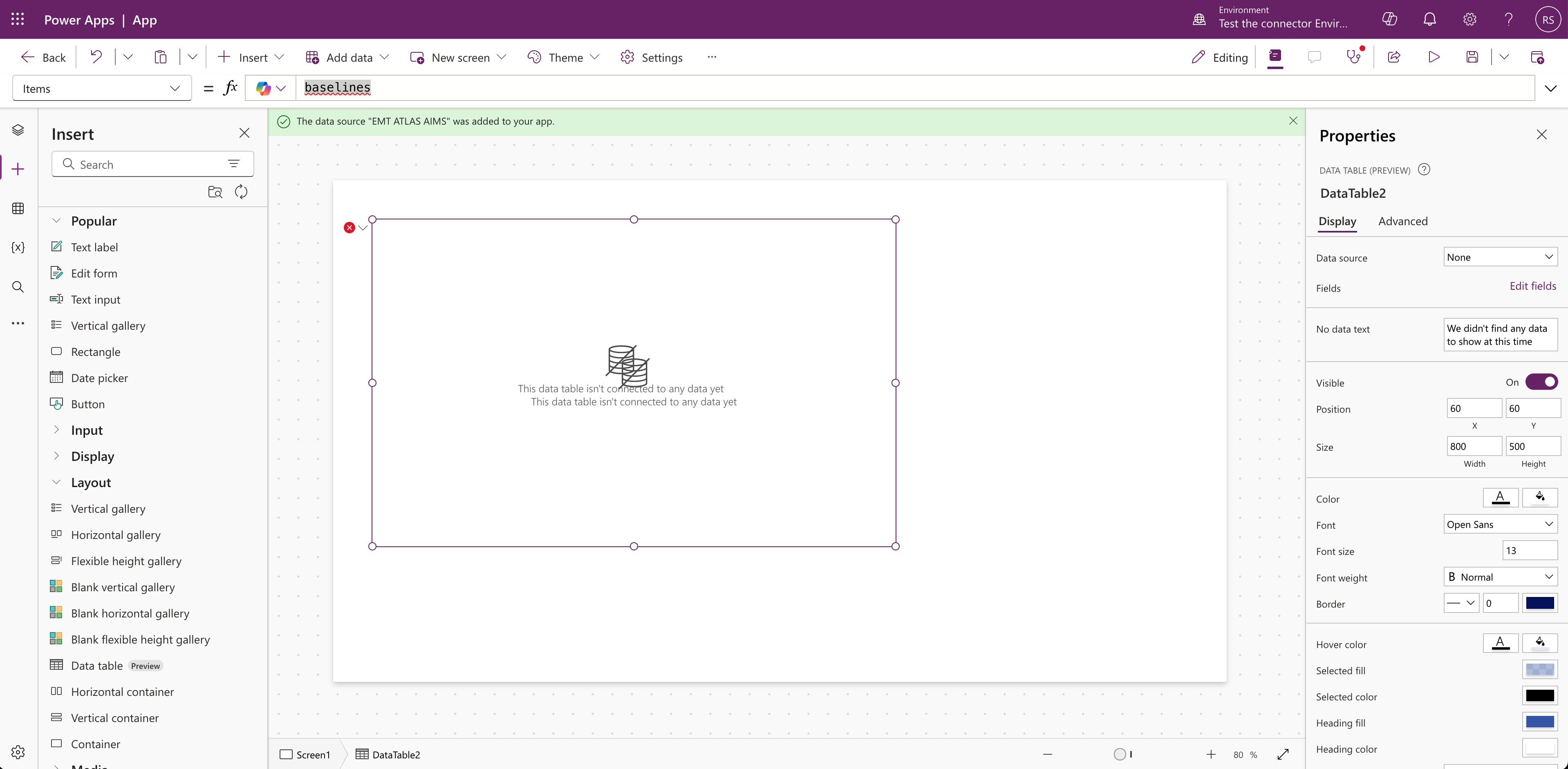Click the Undo icon
This screenshot has height=769, width=1568.
pyautogui.click(x=96, y=57)
